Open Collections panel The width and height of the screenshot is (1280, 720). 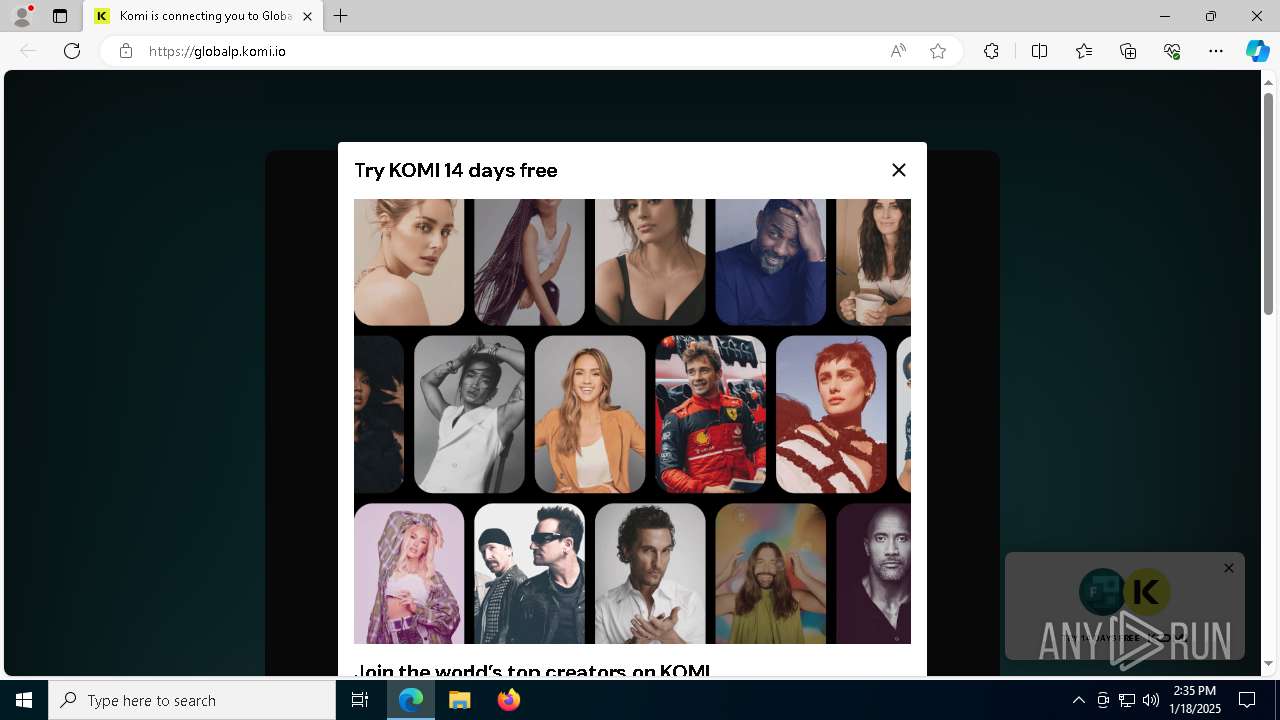pyautogui.click(x=1128, y=51)
